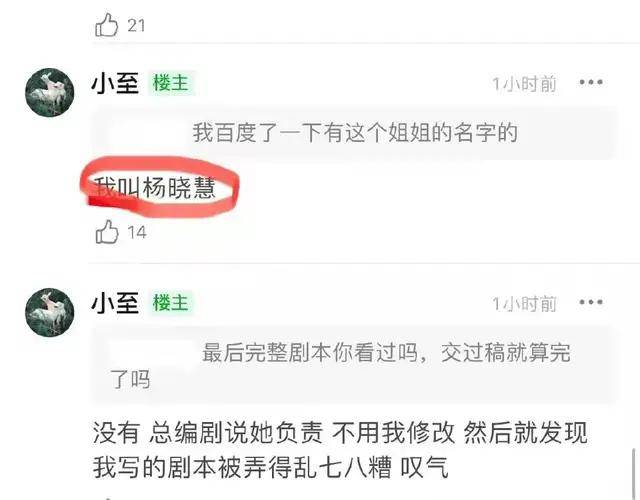The width and height of the screenshot is (640, 500).
Task: Open more options on second 小至 comment
Action: click(x=591, y=302)
